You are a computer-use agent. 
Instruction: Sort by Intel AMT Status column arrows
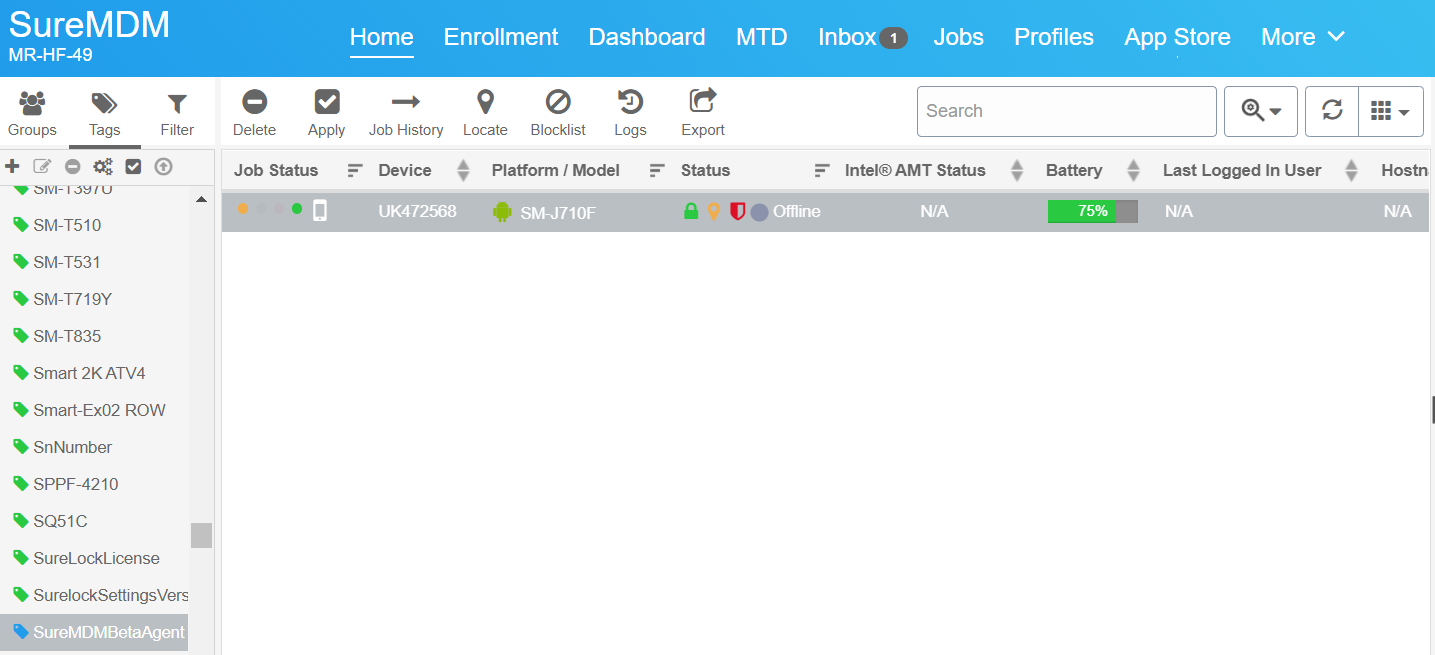pyautogui.click(x=1017, y=171)
